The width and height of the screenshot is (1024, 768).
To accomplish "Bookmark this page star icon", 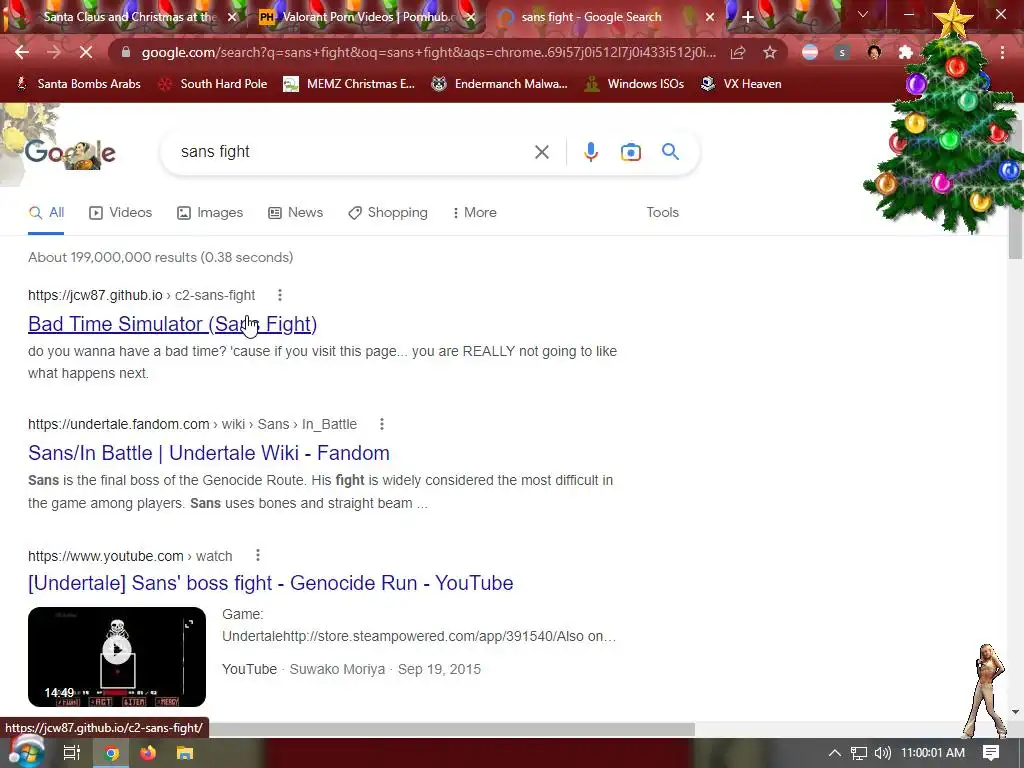I will pos(770,52).
